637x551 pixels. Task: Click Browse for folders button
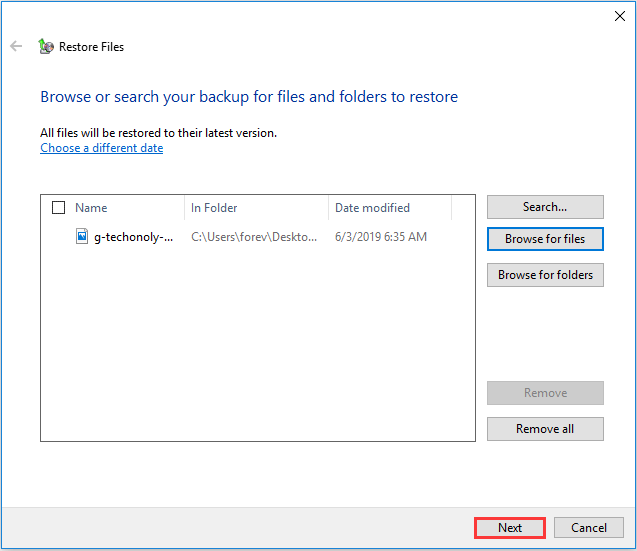545,275
